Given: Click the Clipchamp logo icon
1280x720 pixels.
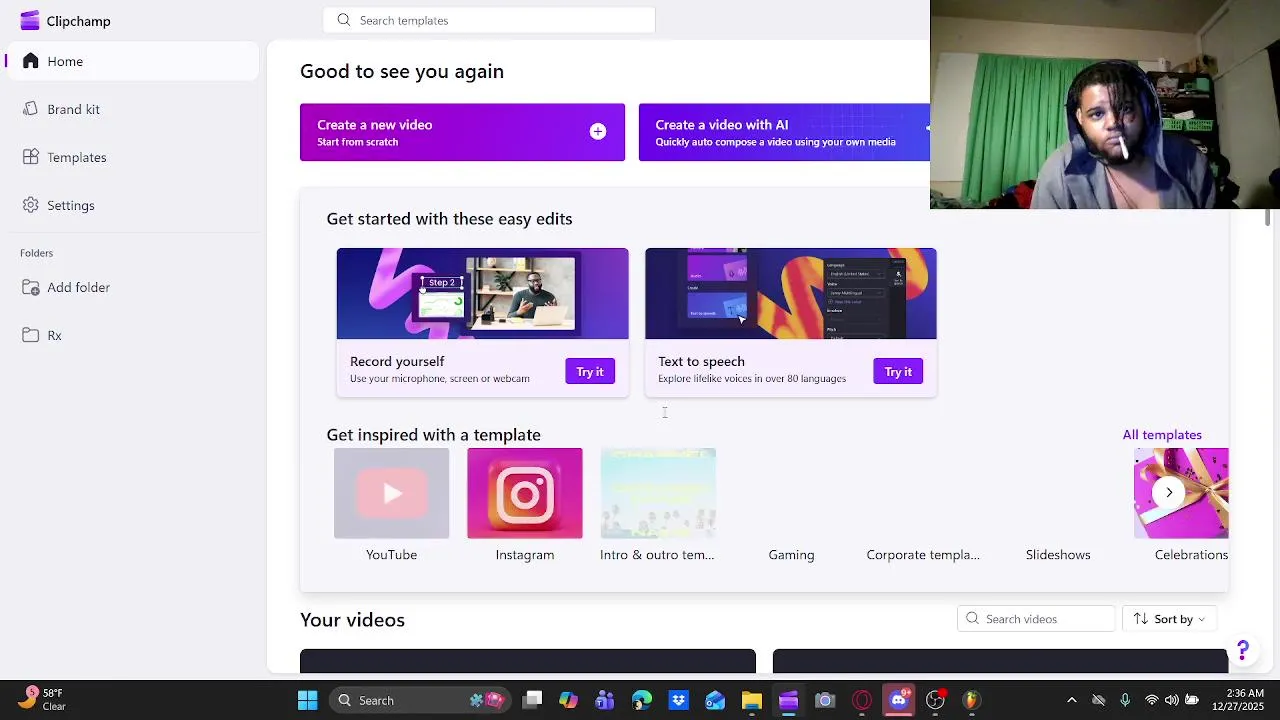Looking at the screenshot, I should tap(29, 20).
